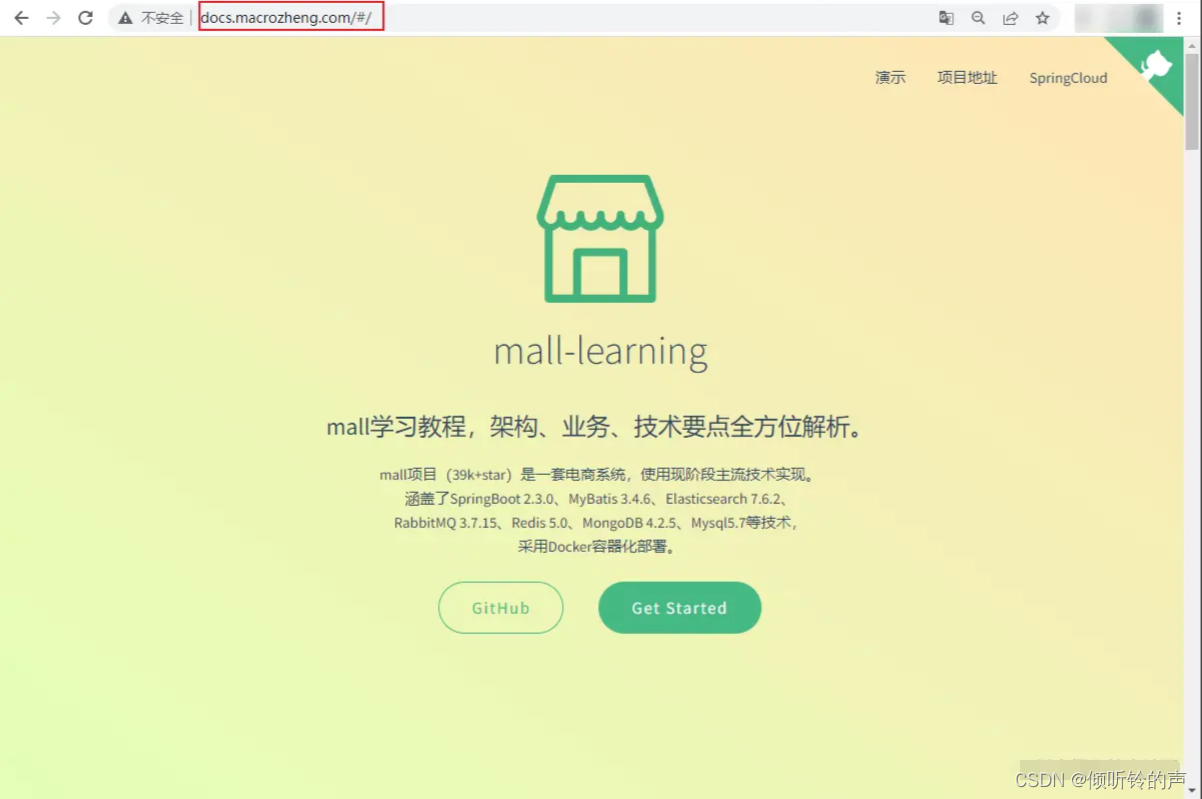Image resolution: width=1202 pixels, height=799 pixels.
Task: Open the translate page icon
Action: (946, 18)
